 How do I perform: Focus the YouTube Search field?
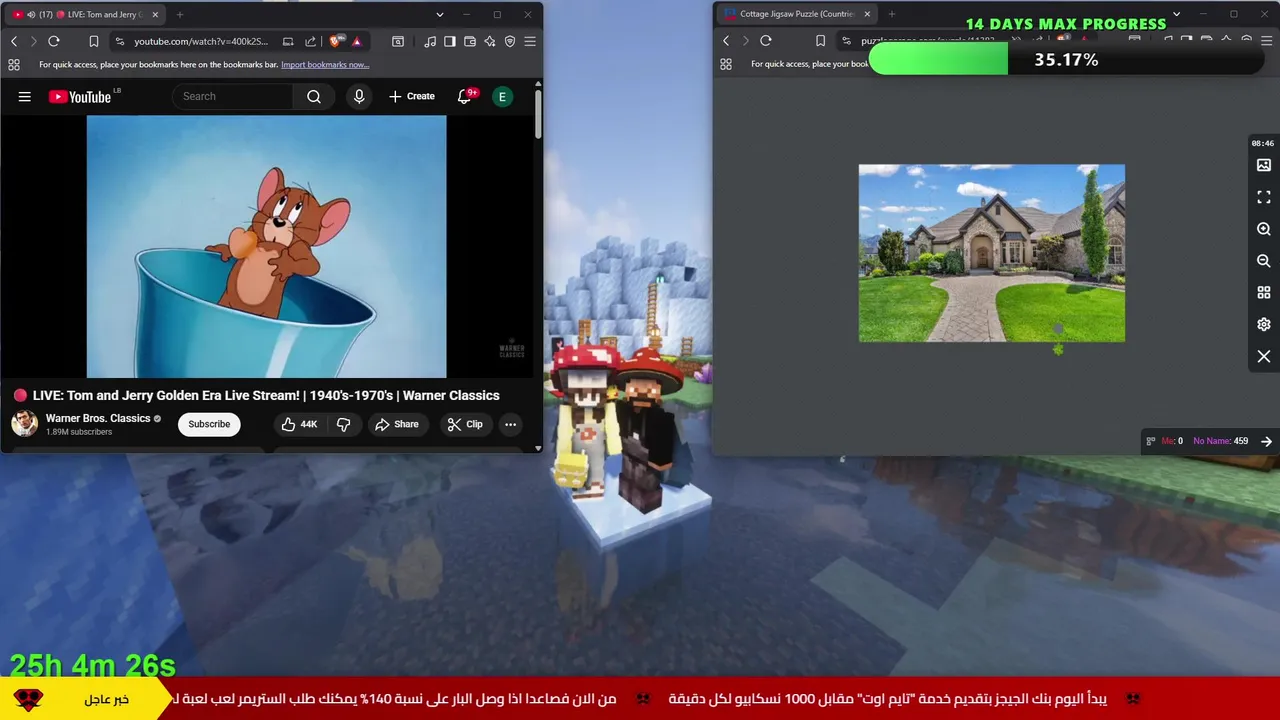point(232,97)
